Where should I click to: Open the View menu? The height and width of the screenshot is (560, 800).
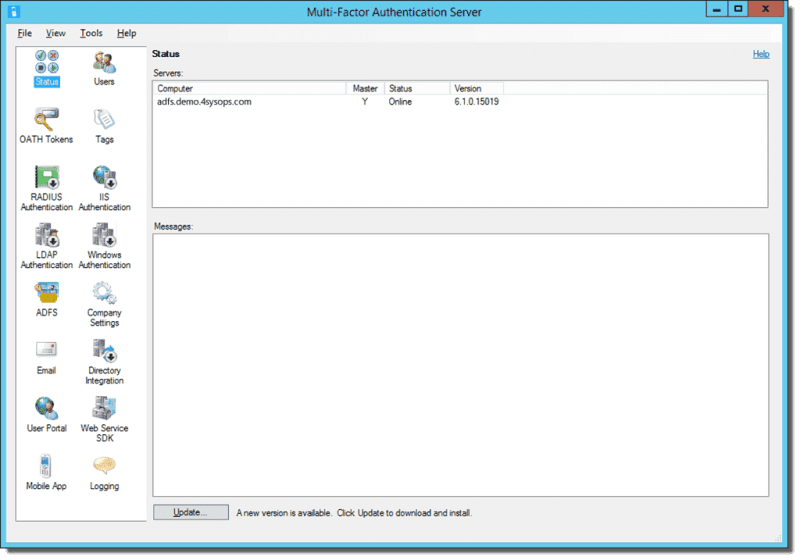[x=56, y=33]
